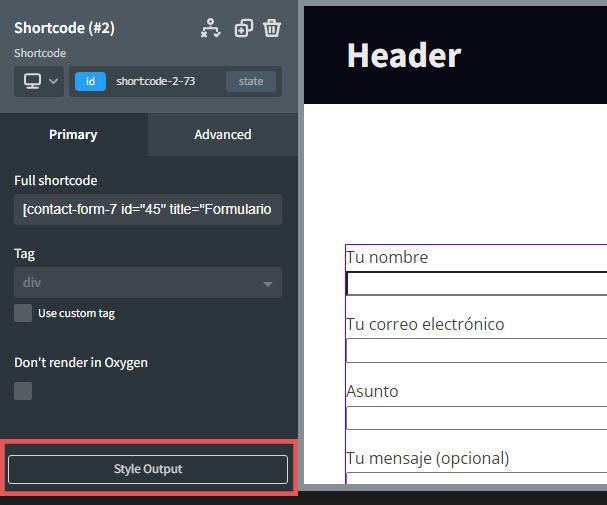Click the Asunto label
The height and width of the screenshot is (505, 607).
[x=372, y=391]
